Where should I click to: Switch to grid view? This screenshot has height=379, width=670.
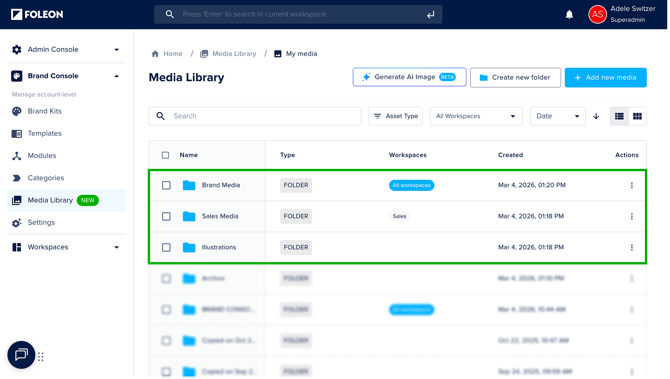[x=637, y=116]
